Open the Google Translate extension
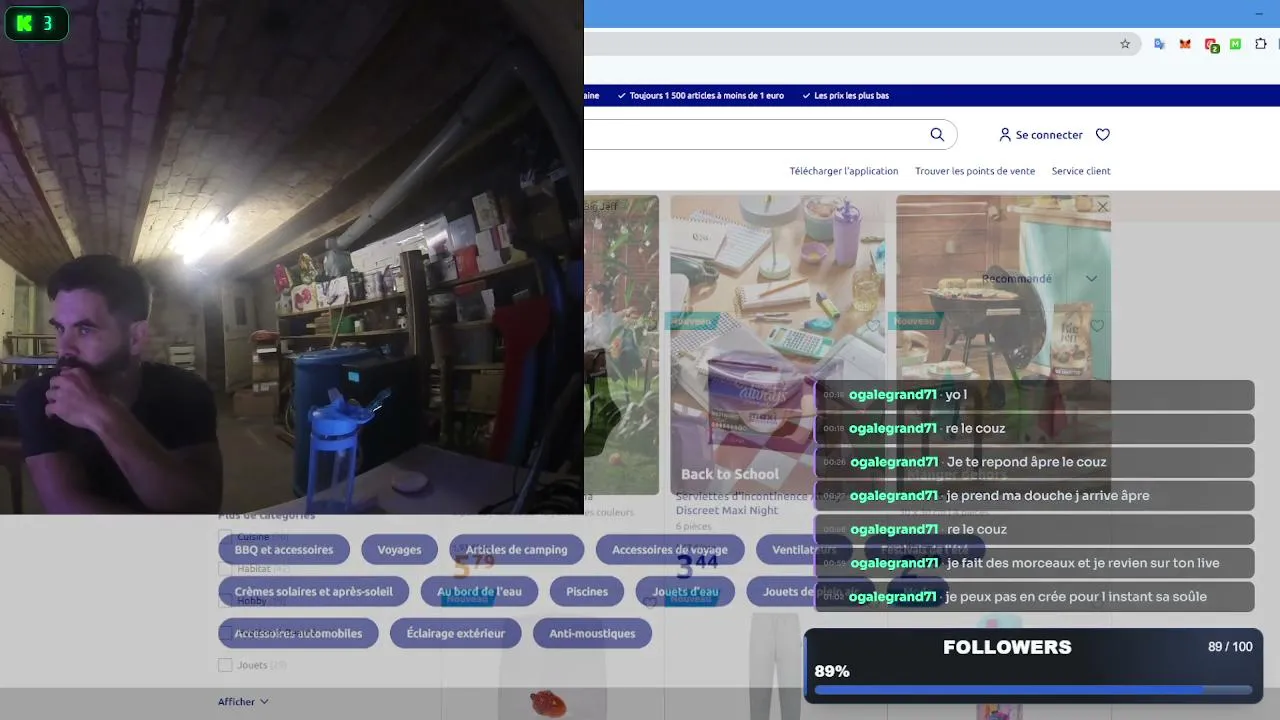1280x720 pixels. pos(1159,44)
